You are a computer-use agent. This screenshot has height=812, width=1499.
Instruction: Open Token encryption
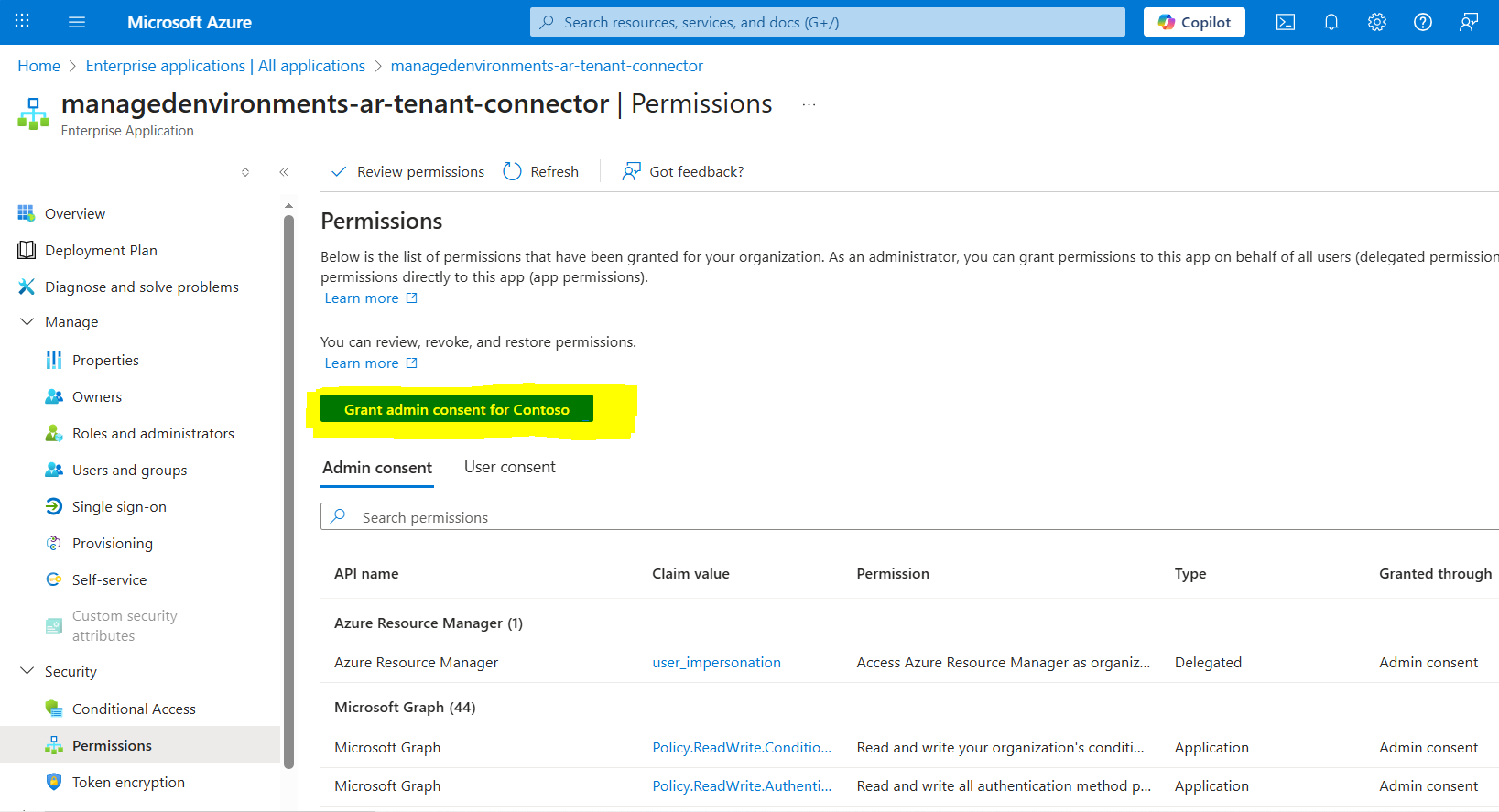[x=128, y=782]
